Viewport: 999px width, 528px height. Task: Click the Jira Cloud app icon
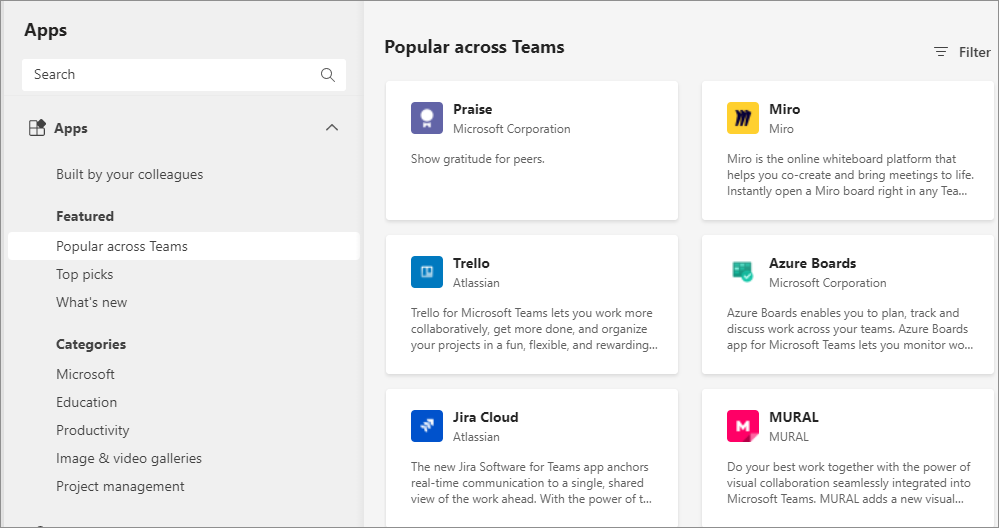(427, 426)
